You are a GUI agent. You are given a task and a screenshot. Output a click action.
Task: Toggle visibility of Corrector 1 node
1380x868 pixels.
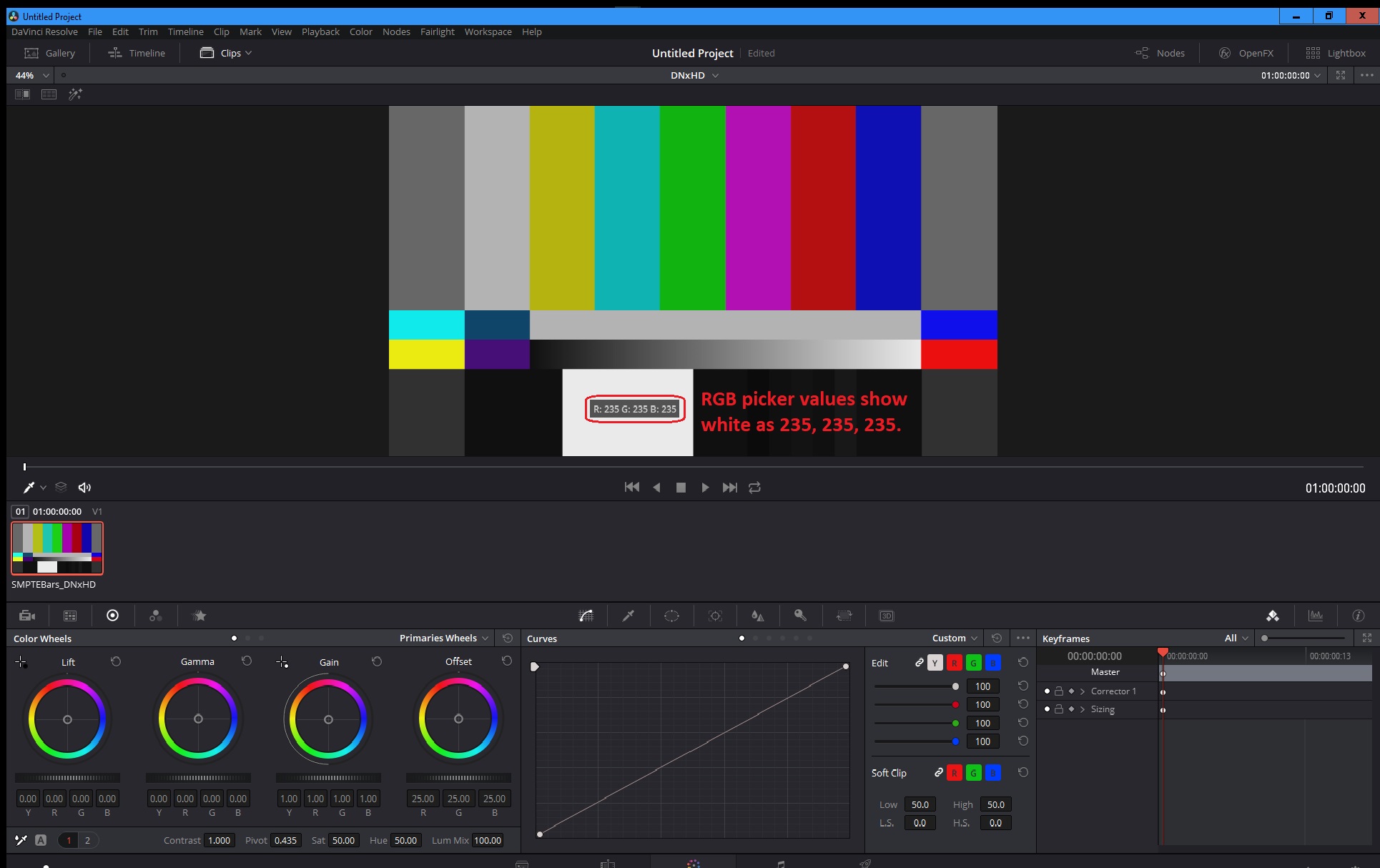(x=1046, y=690)
